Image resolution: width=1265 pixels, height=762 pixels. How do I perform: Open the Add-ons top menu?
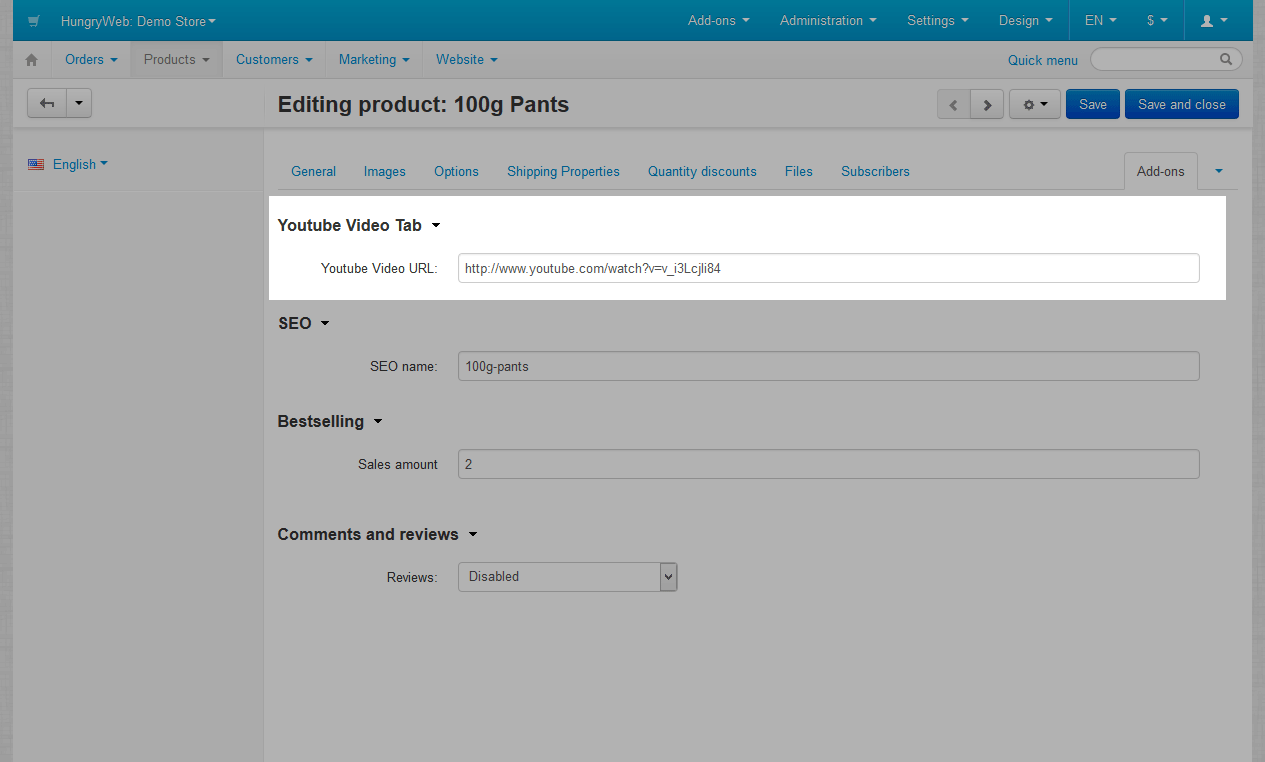point(719,20)
